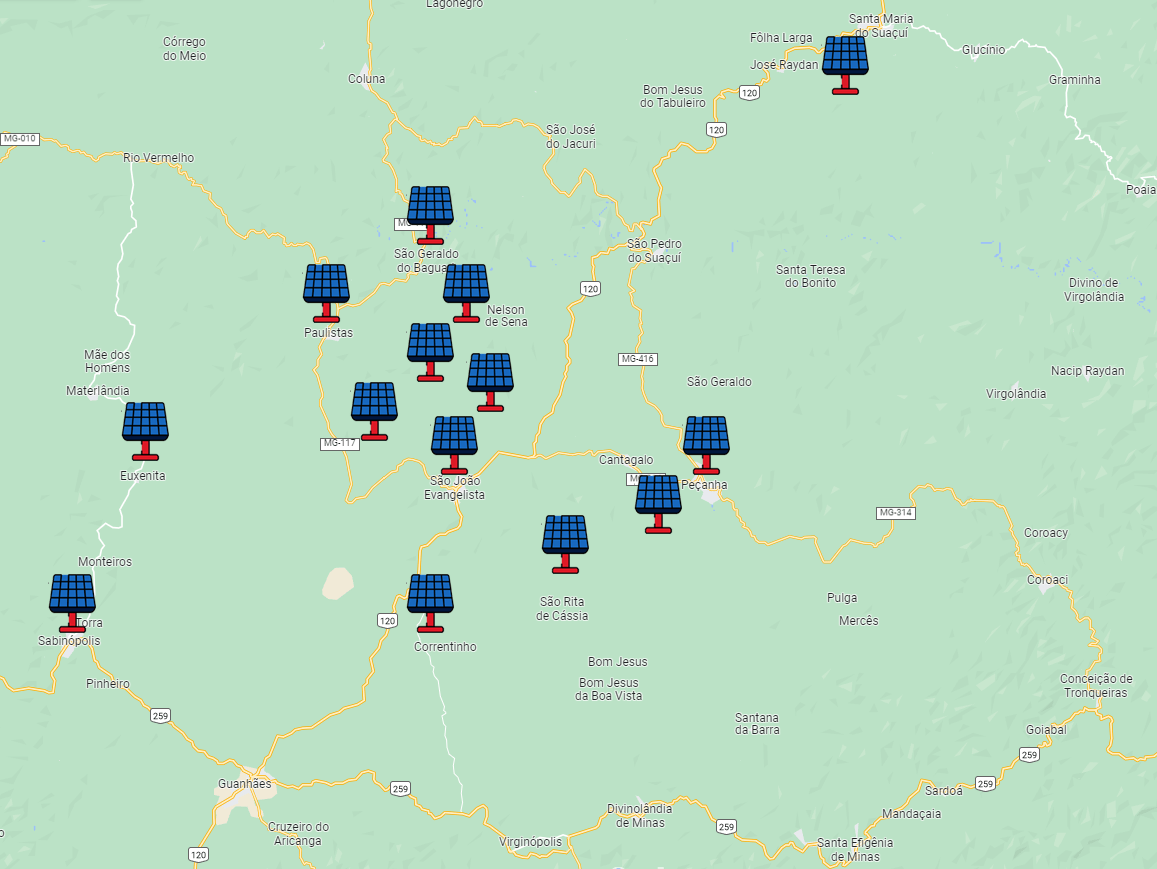This screenshot has height=869, width=1157.
Task: Select solar panel marker below Cantagalo label
Action: click(x=658, y=501)
